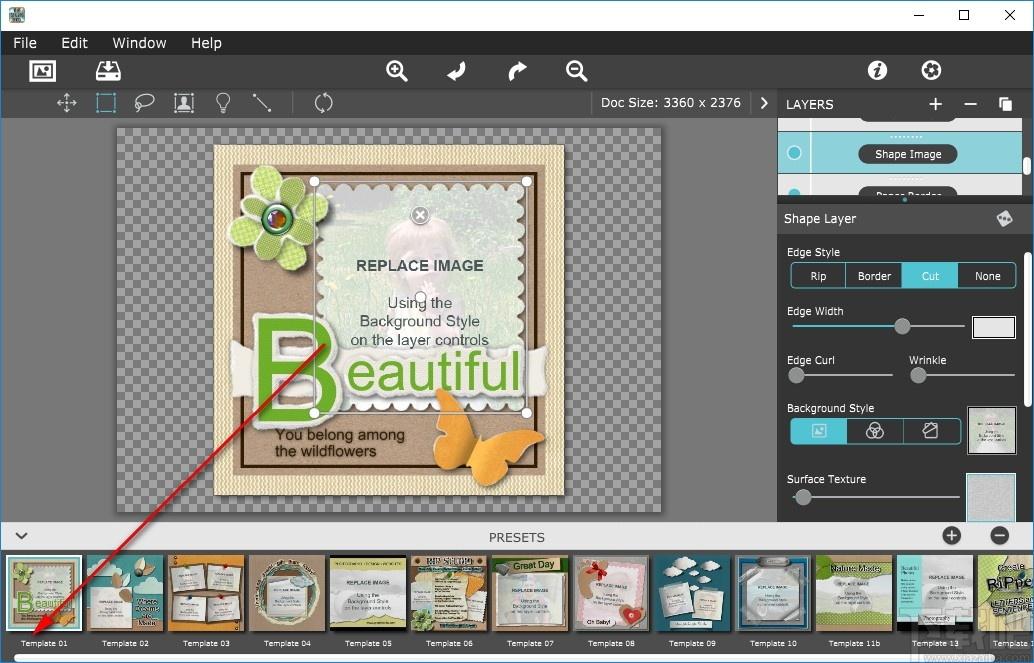Toggle visibility of Shape Image layer
1034x663 pixels.
point(794,153)
